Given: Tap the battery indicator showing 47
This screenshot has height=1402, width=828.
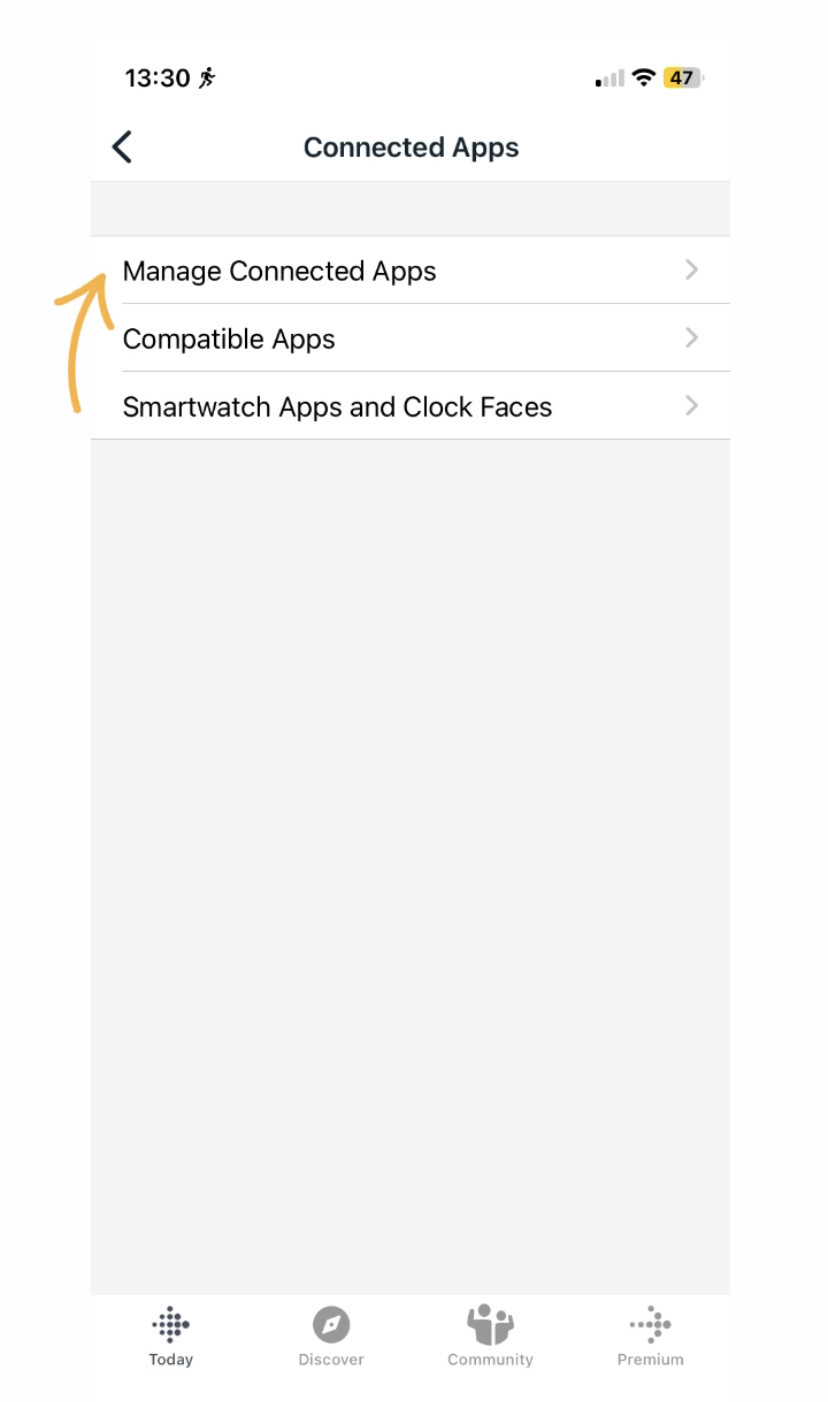Looking at the screenshot, I should click(683, 78).
